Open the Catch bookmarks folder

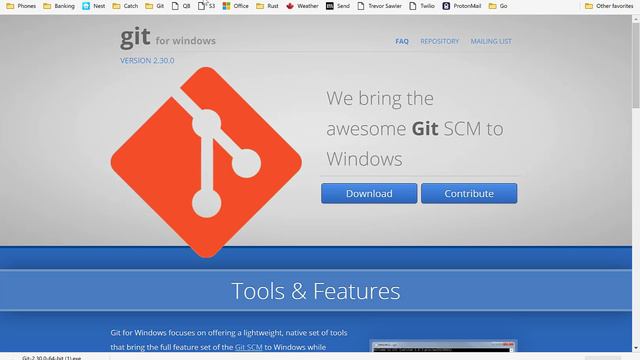click(x=125, y=6)
